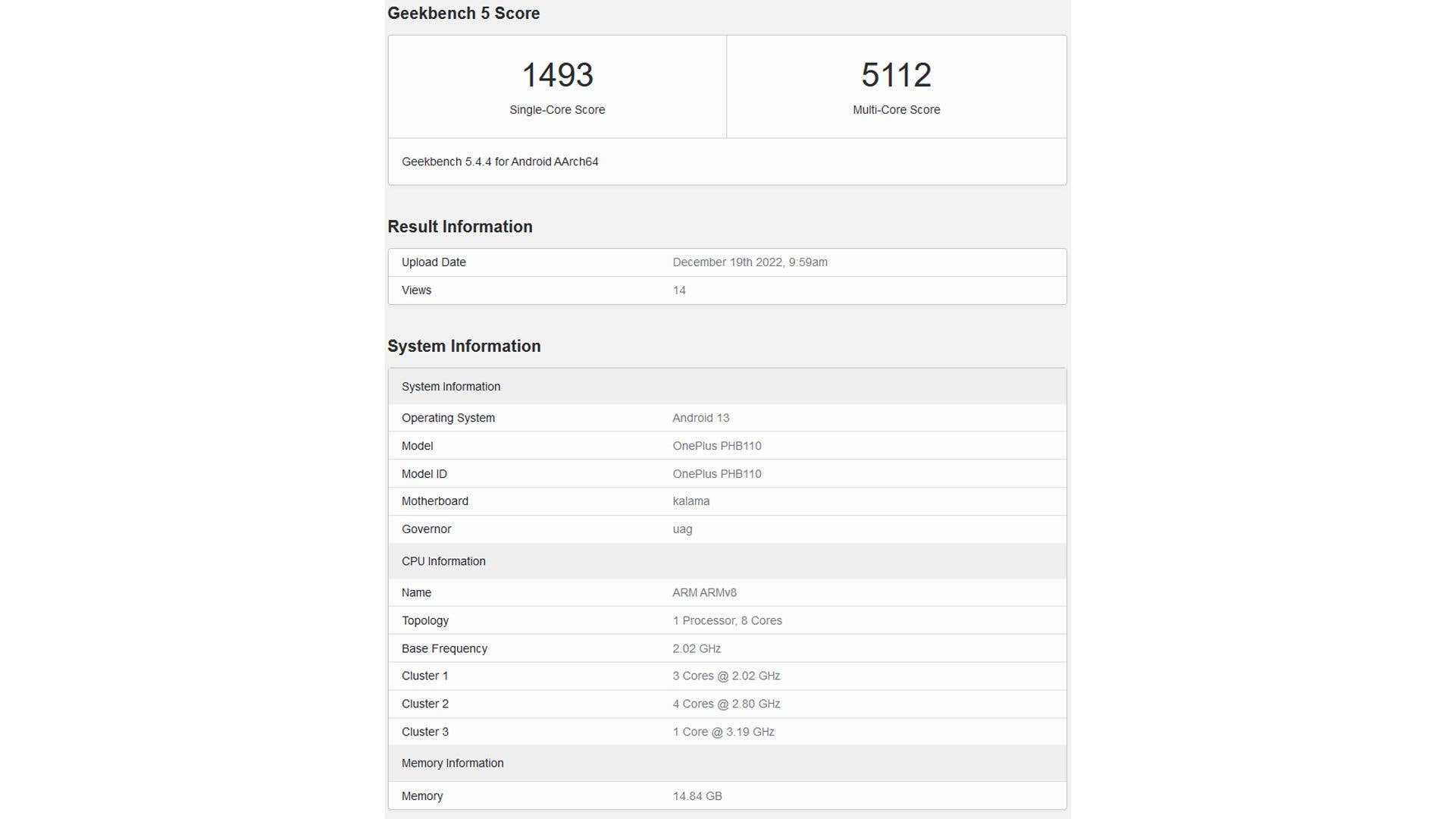The width and height of the screenshot is (1456, 819).
Task: Click the Upload Date row
Action: pos(434,262)
